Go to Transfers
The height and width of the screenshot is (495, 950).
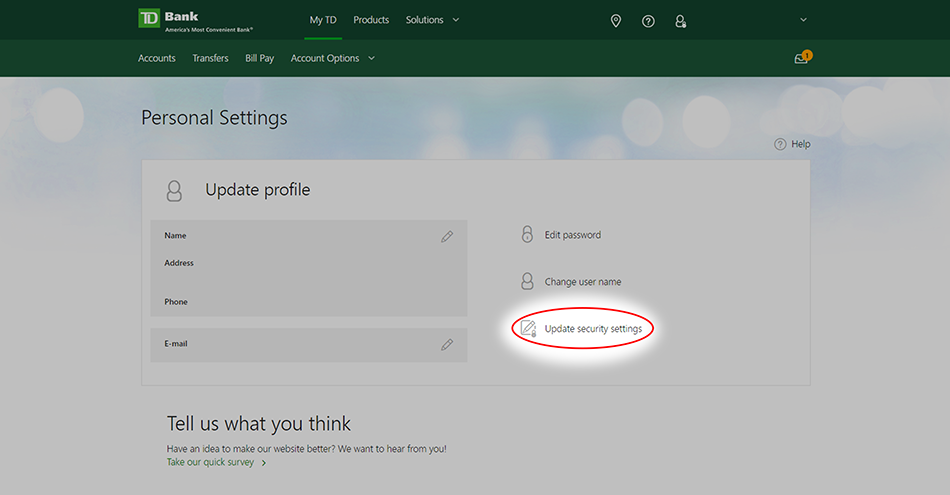(x=210, y=58)
